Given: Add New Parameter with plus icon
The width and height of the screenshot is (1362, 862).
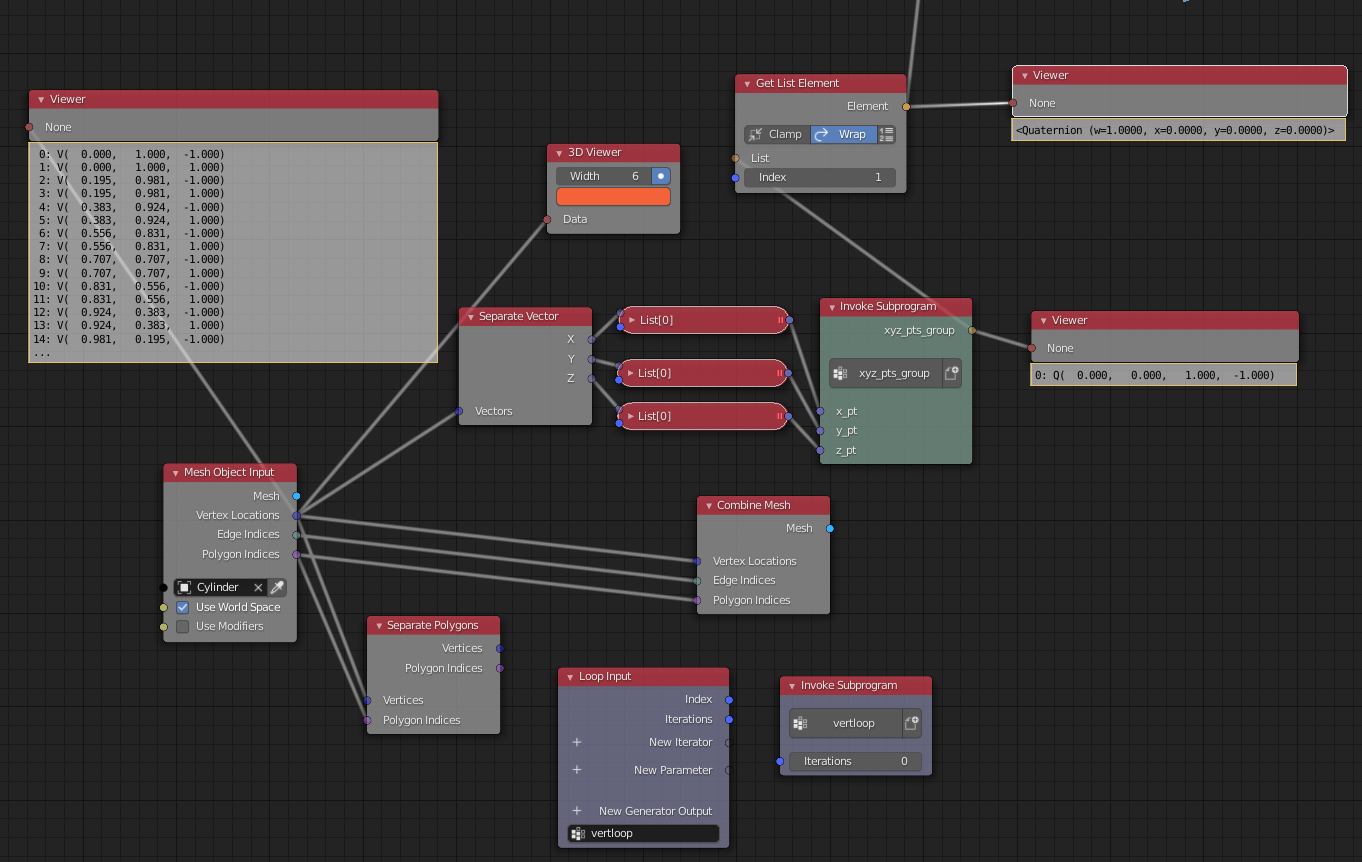Looking at the screenshot, I should (577, 770).
